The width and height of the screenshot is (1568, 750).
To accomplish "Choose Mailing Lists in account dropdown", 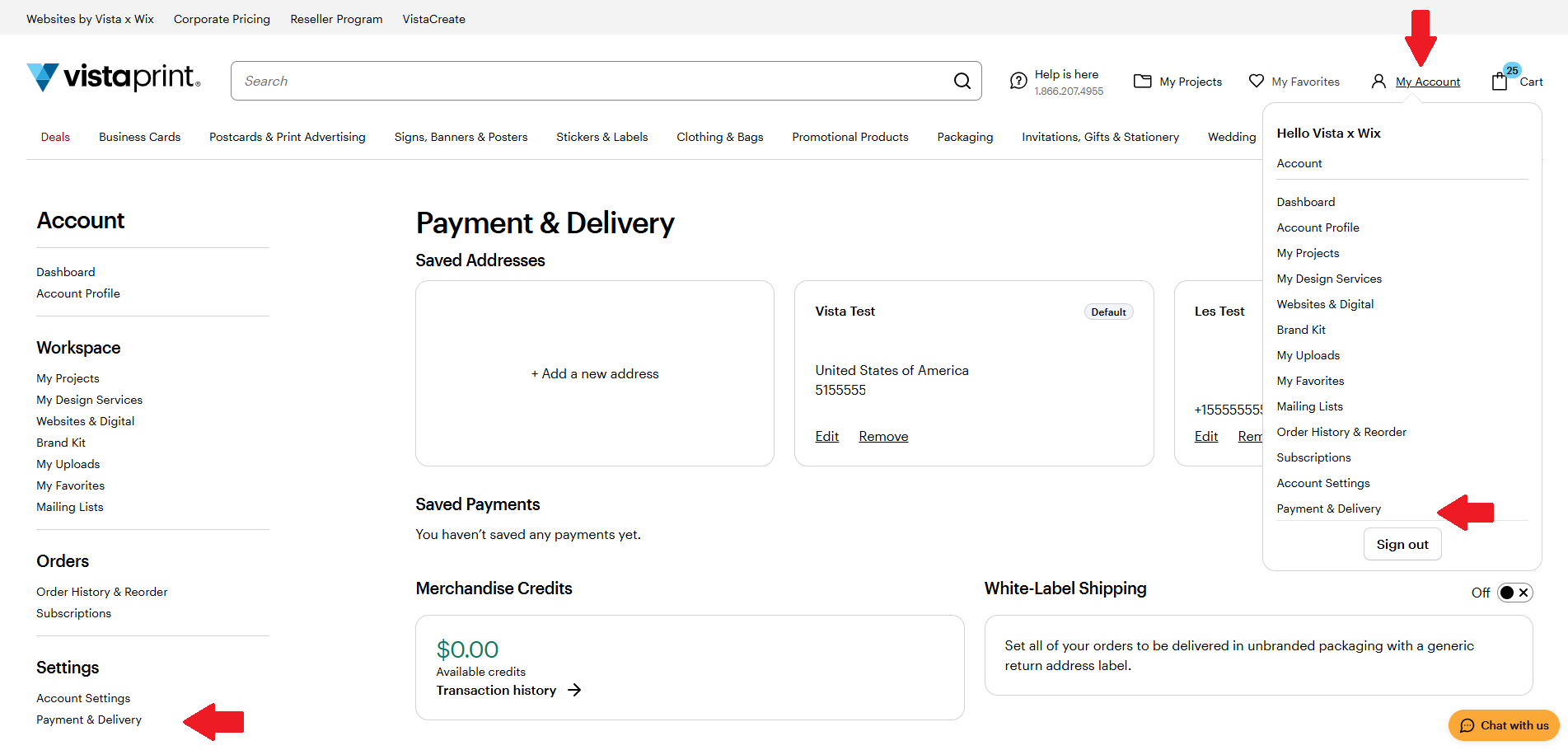I will coord(1309,406).
